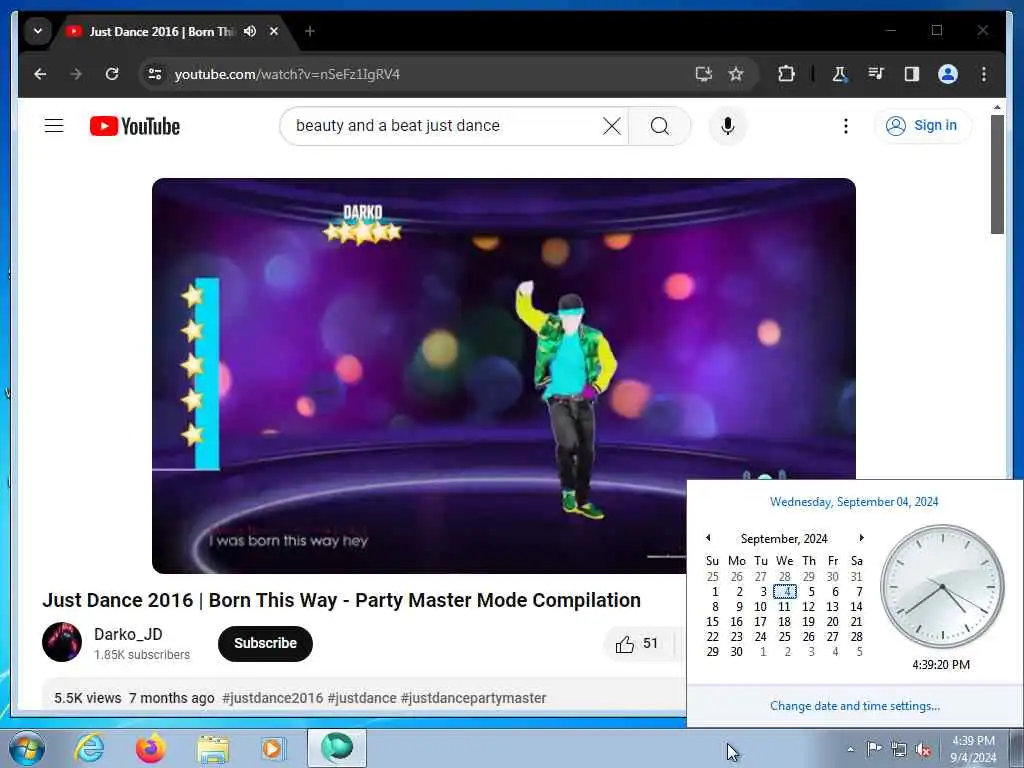Clear the YouTube search query
1024x768 pixels.
612,125
